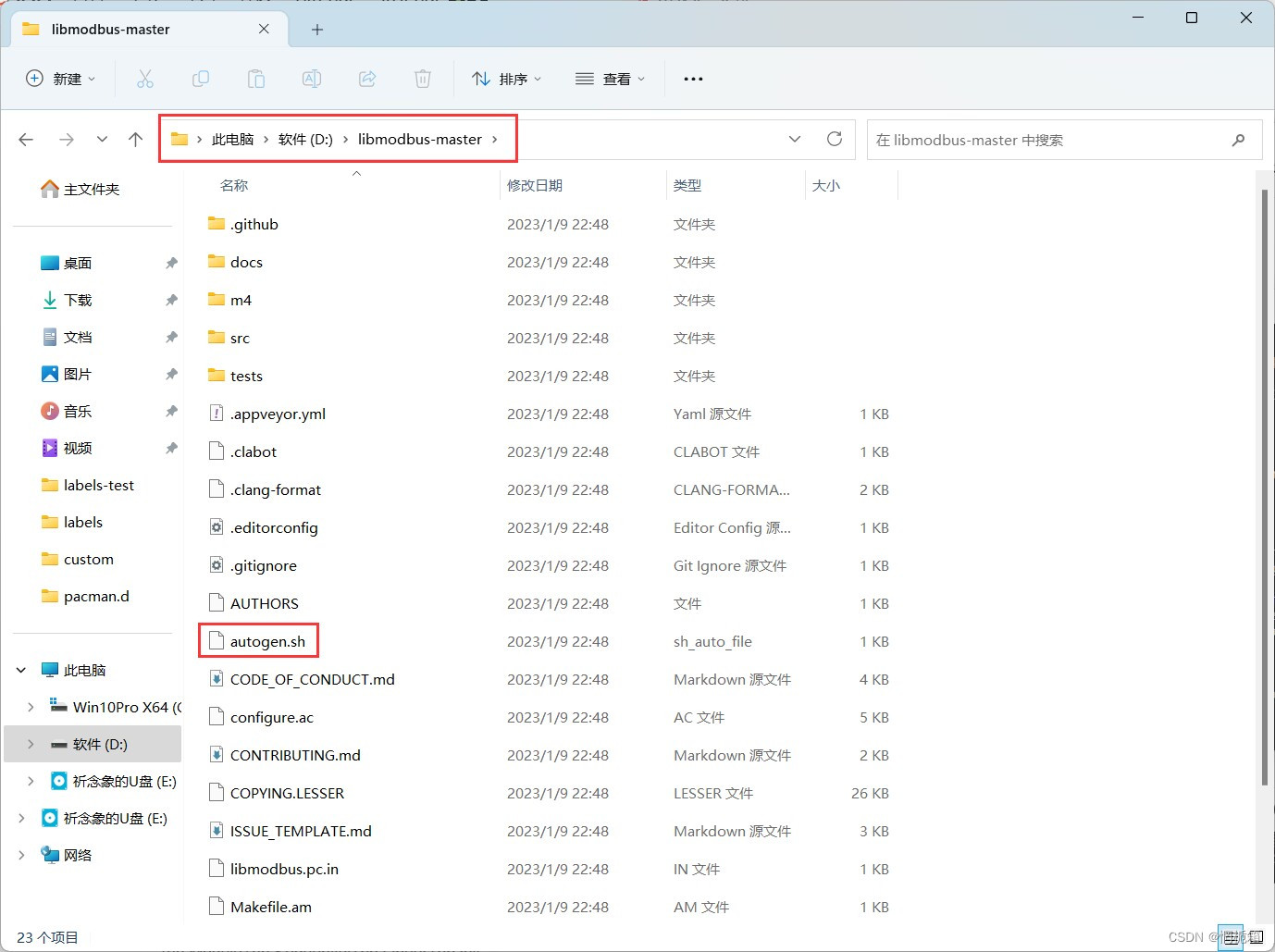Click the Copy icon in the toolbar
1275x952 pixels.
(200, 79)
